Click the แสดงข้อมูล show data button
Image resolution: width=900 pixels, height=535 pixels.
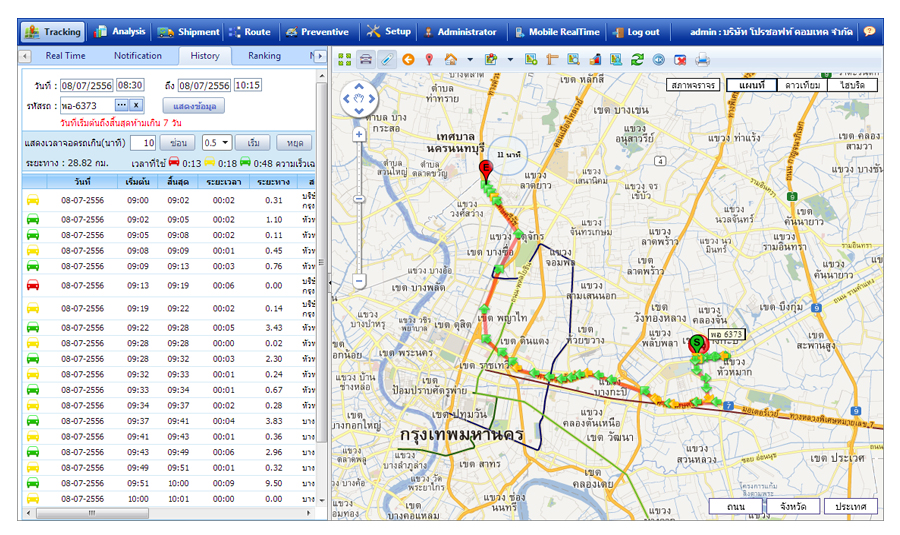coord(194,106)
